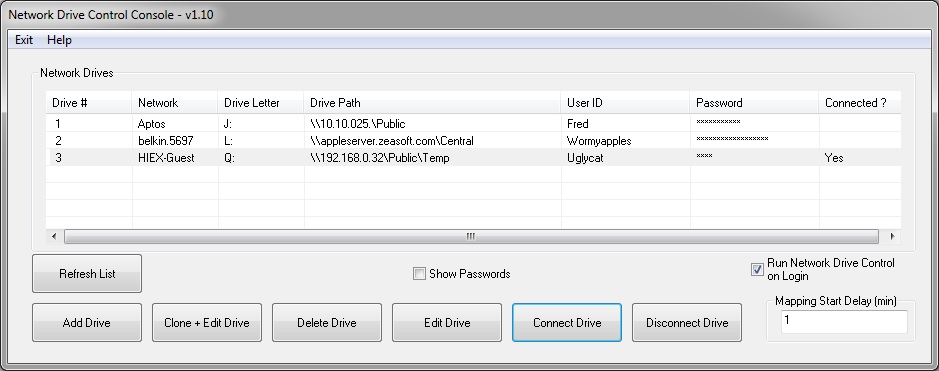Viewport: 939px width, 371px height.
Task: Click the right scroll arrow of drive list
Action: [892, 236]
